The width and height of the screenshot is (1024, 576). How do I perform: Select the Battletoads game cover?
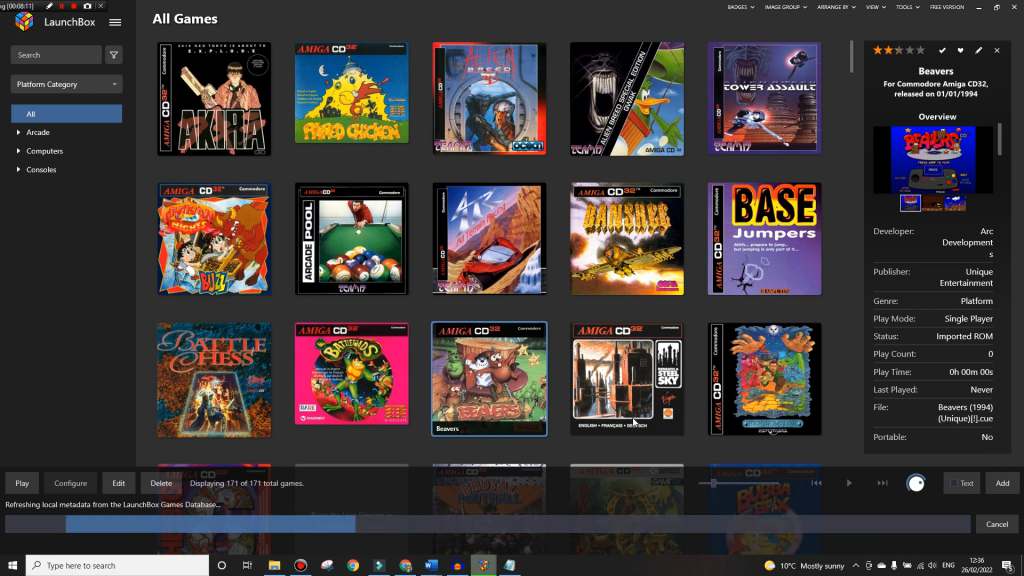point(351,374)
